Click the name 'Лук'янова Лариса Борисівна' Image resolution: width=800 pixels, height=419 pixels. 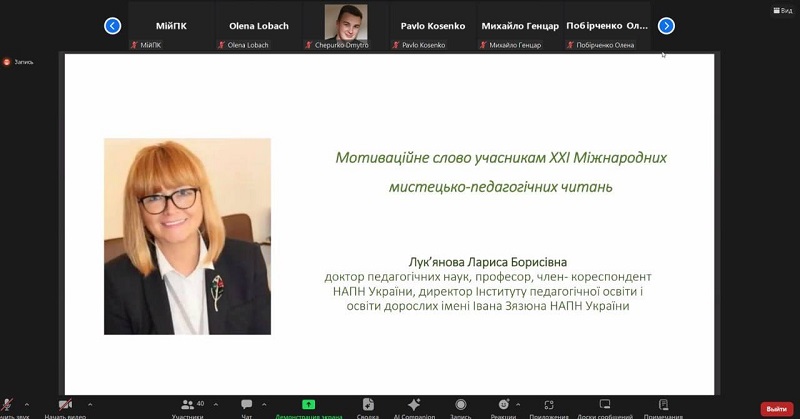point(488,262)
